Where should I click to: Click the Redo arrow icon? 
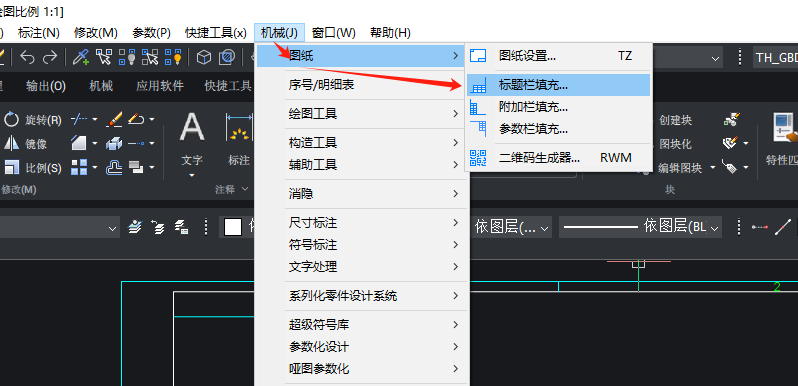click(50, 58)
